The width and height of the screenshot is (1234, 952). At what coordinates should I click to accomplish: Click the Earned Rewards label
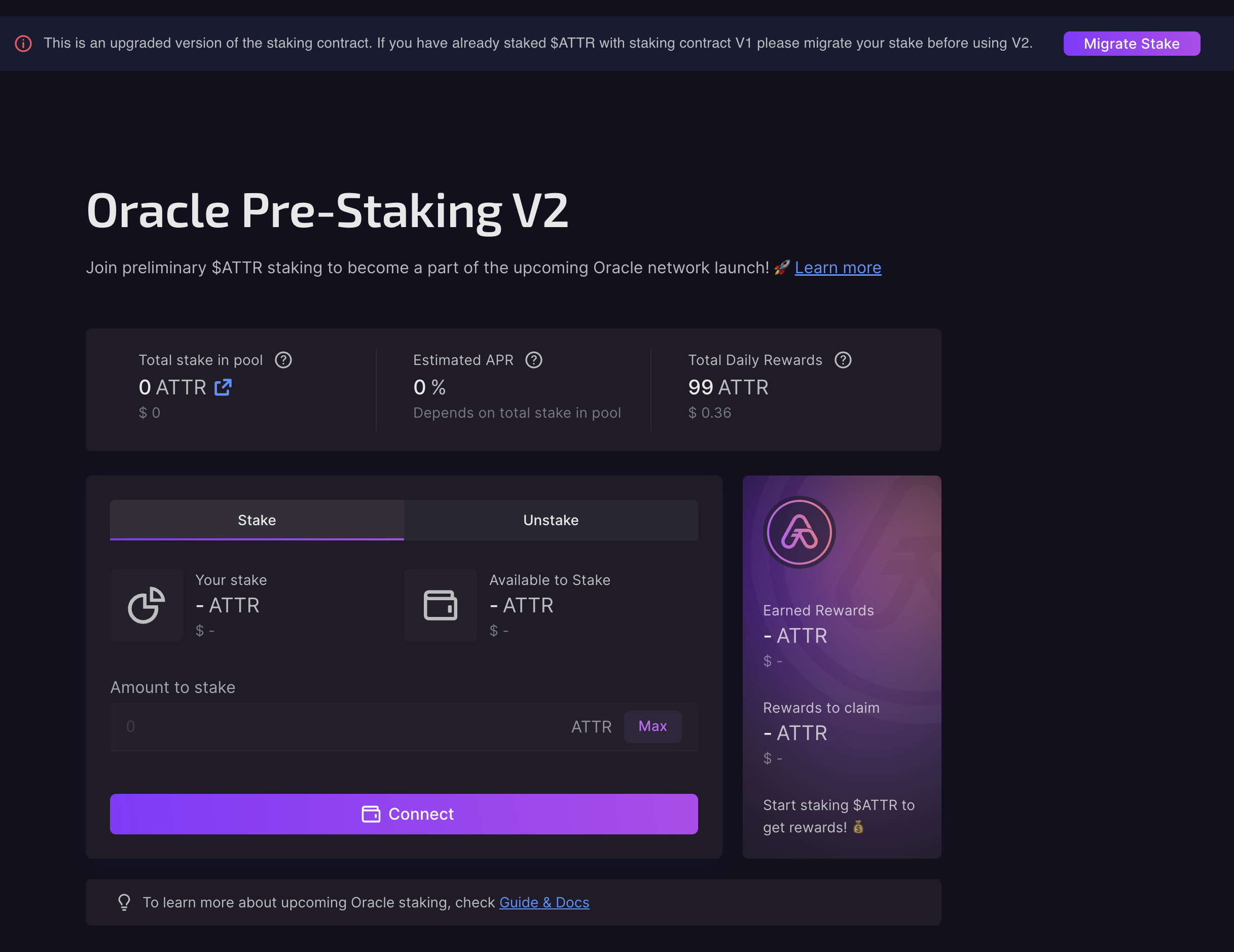818,610
